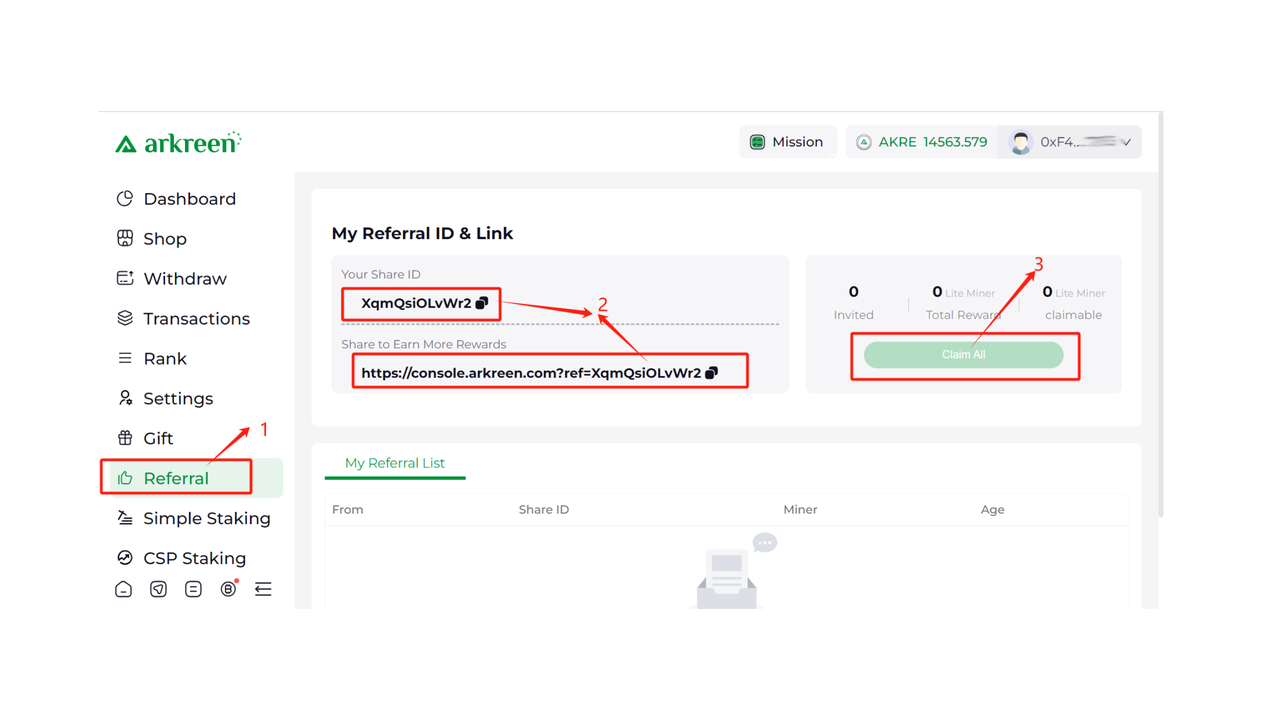Open the wallet account dropdown

click(x=1126, y=142)
